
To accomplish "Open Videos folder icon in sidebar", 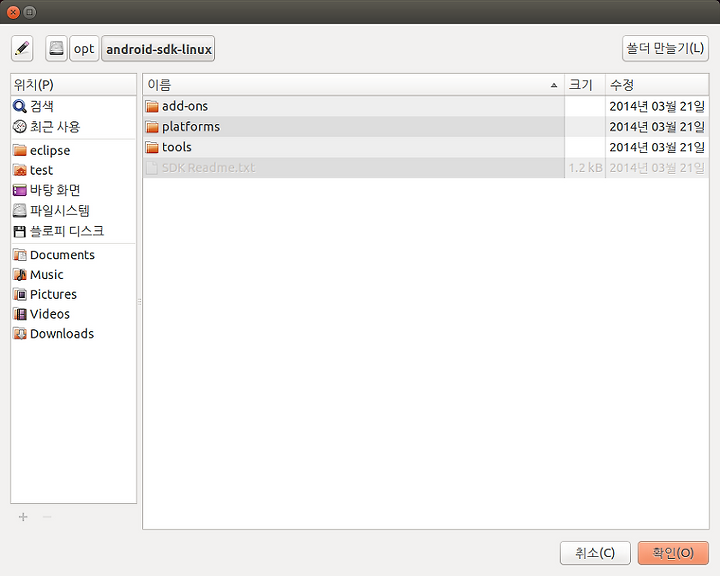I will (19, 314).
